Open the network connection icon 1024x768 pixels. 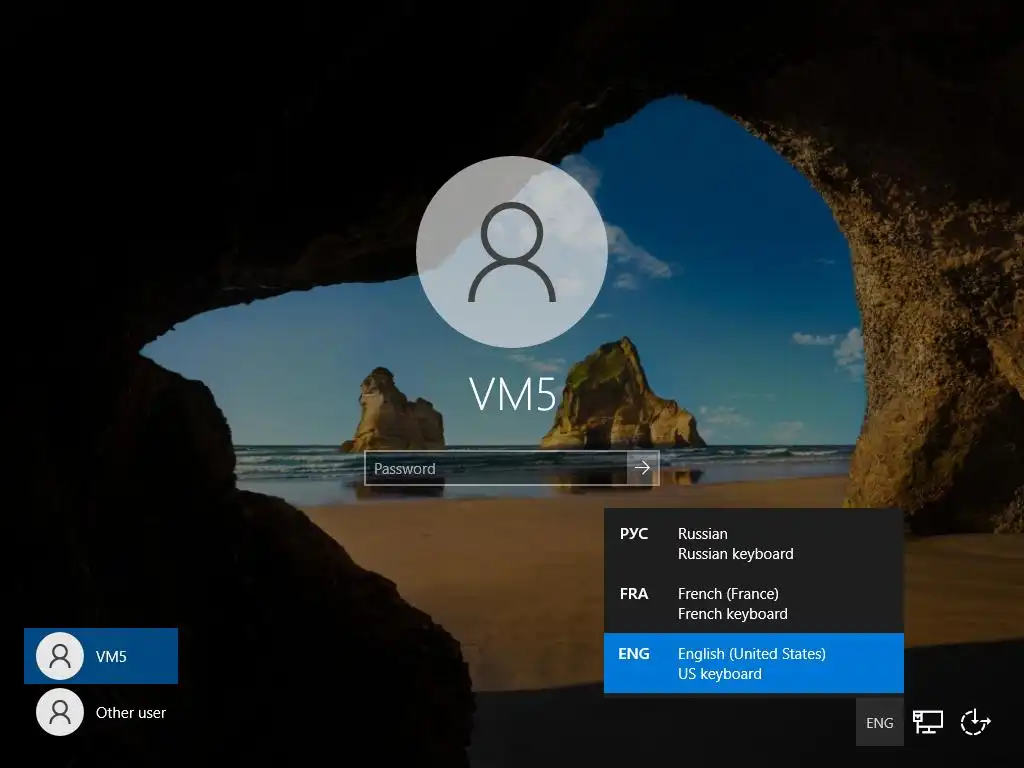point(927,722)
